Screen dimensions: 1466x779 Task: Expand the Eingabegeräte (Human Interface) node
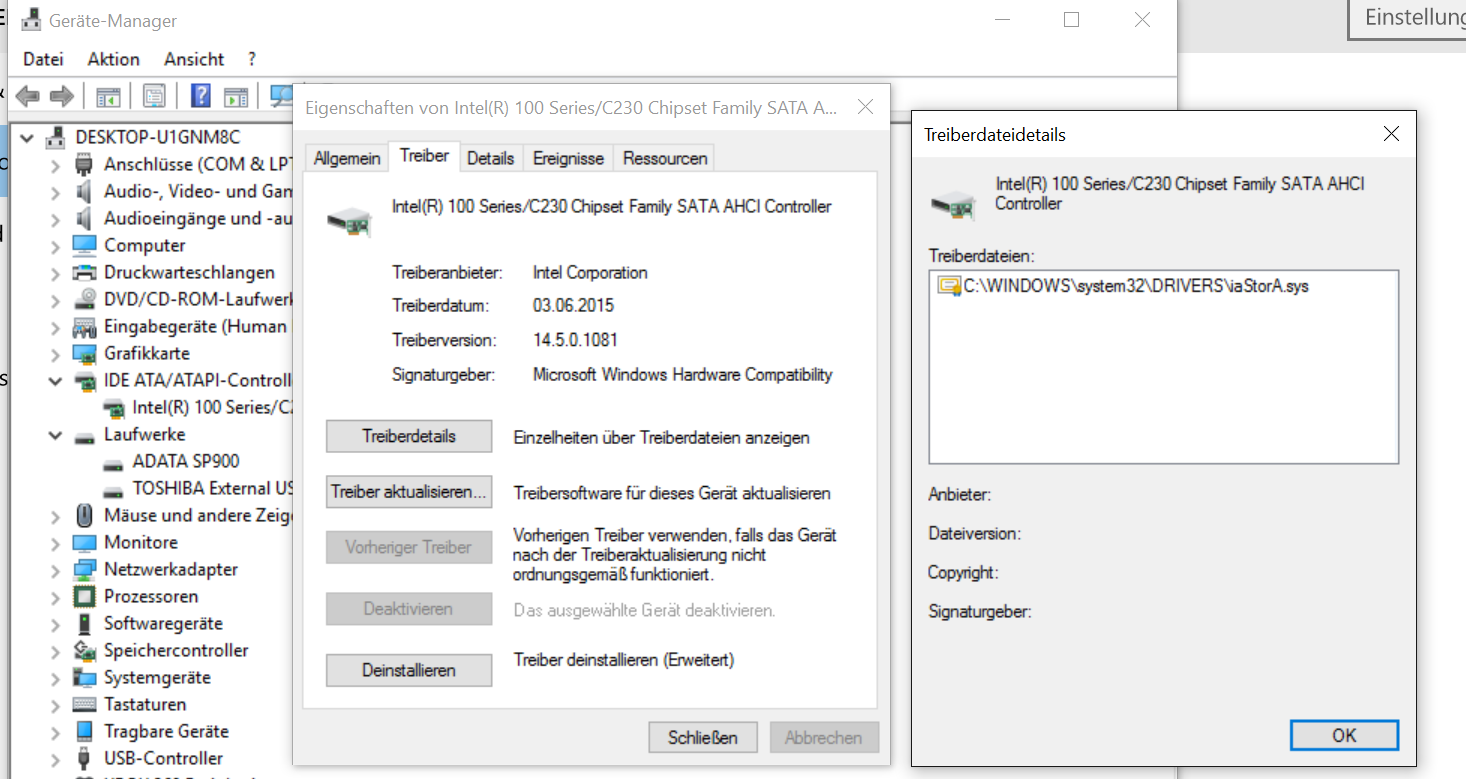pos(56,326)
